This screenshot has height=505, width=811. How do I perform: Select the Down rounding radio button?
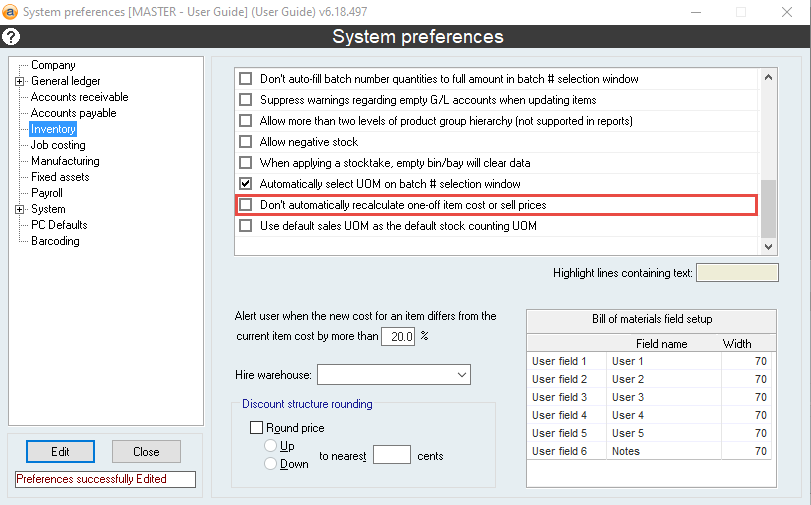271,463
